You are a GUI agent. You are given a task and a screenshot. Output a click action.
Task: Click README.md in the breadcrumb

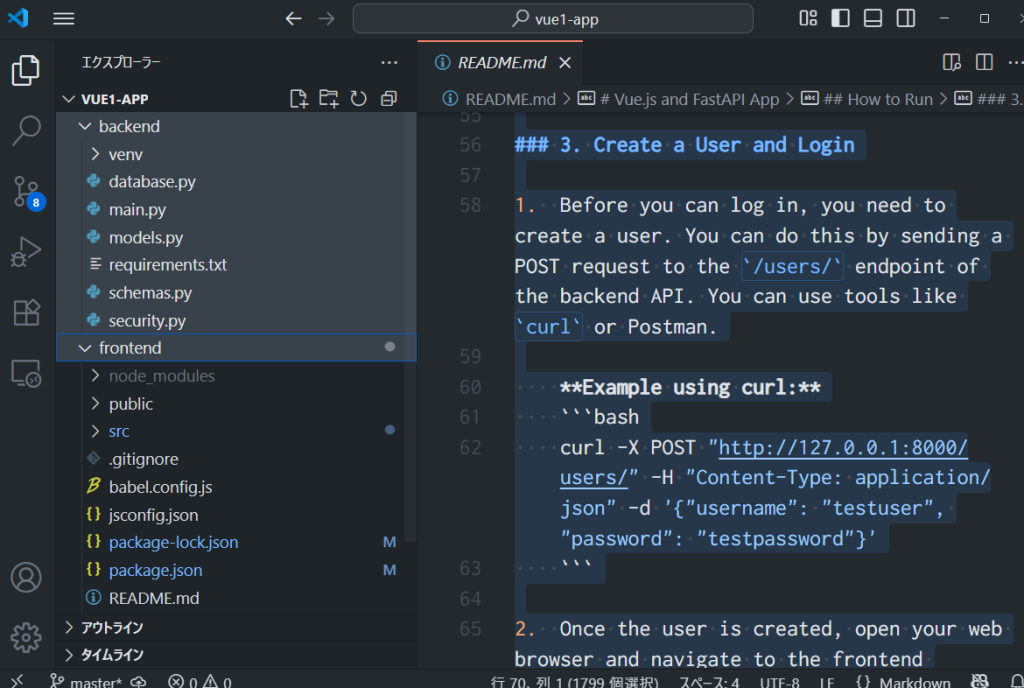[x=509, y=99]
